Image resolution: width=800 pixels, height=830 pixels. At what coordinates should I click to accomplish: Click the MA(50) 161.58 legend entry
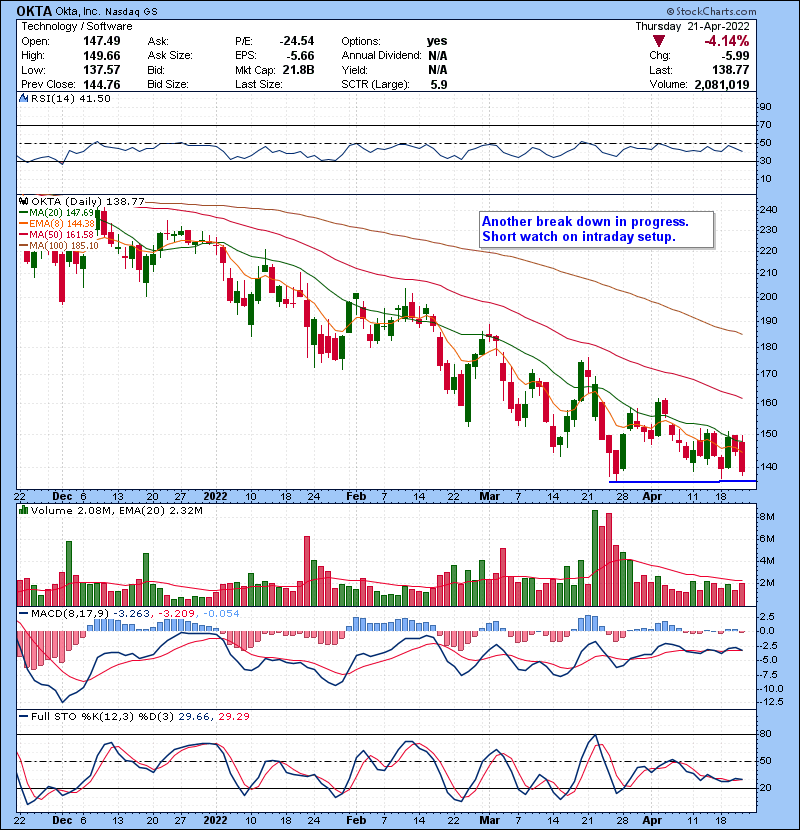[x=57, y=234]
